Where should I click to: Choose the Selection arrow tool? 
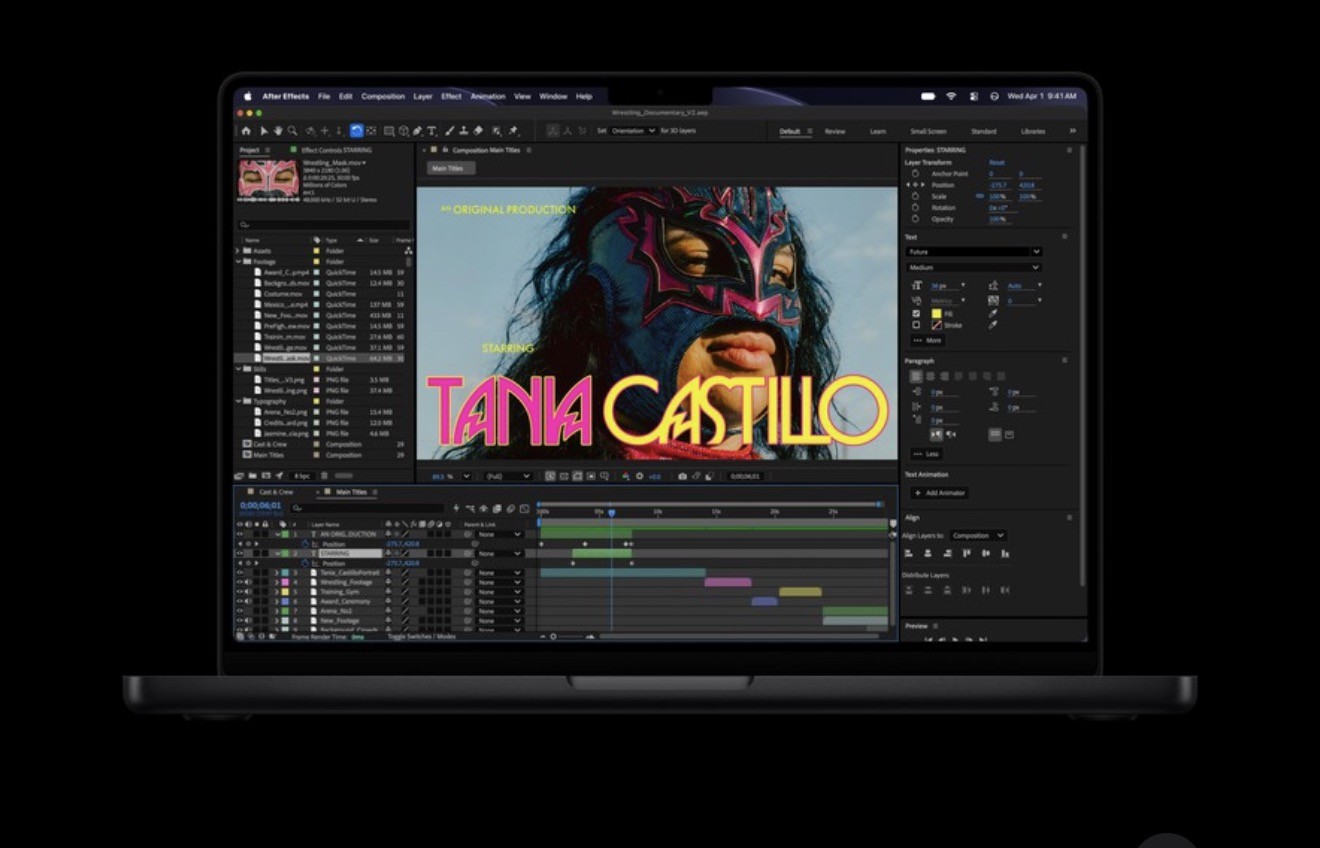[264, 131]
